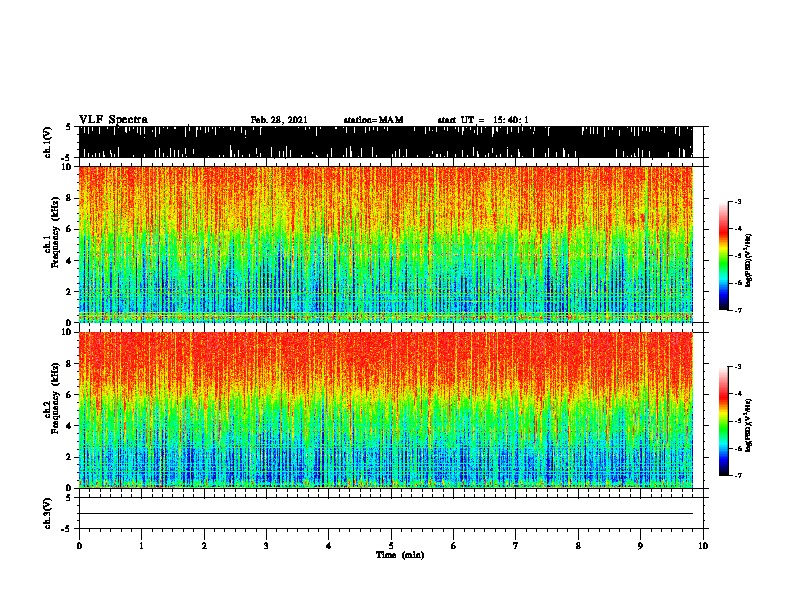Click the time axis tick label "1"
Screen dimensions: 792x612
[141, 546]
